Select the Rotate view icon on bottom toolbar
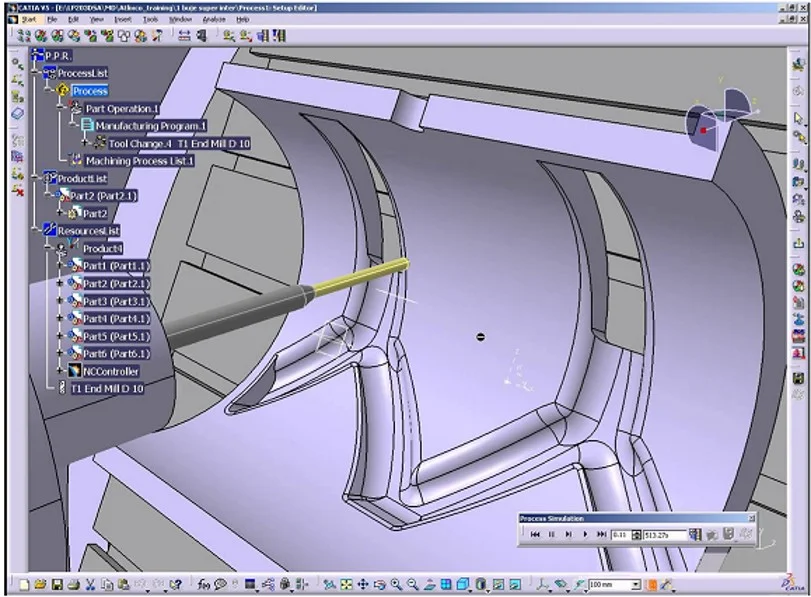 [x=378, y=582]
